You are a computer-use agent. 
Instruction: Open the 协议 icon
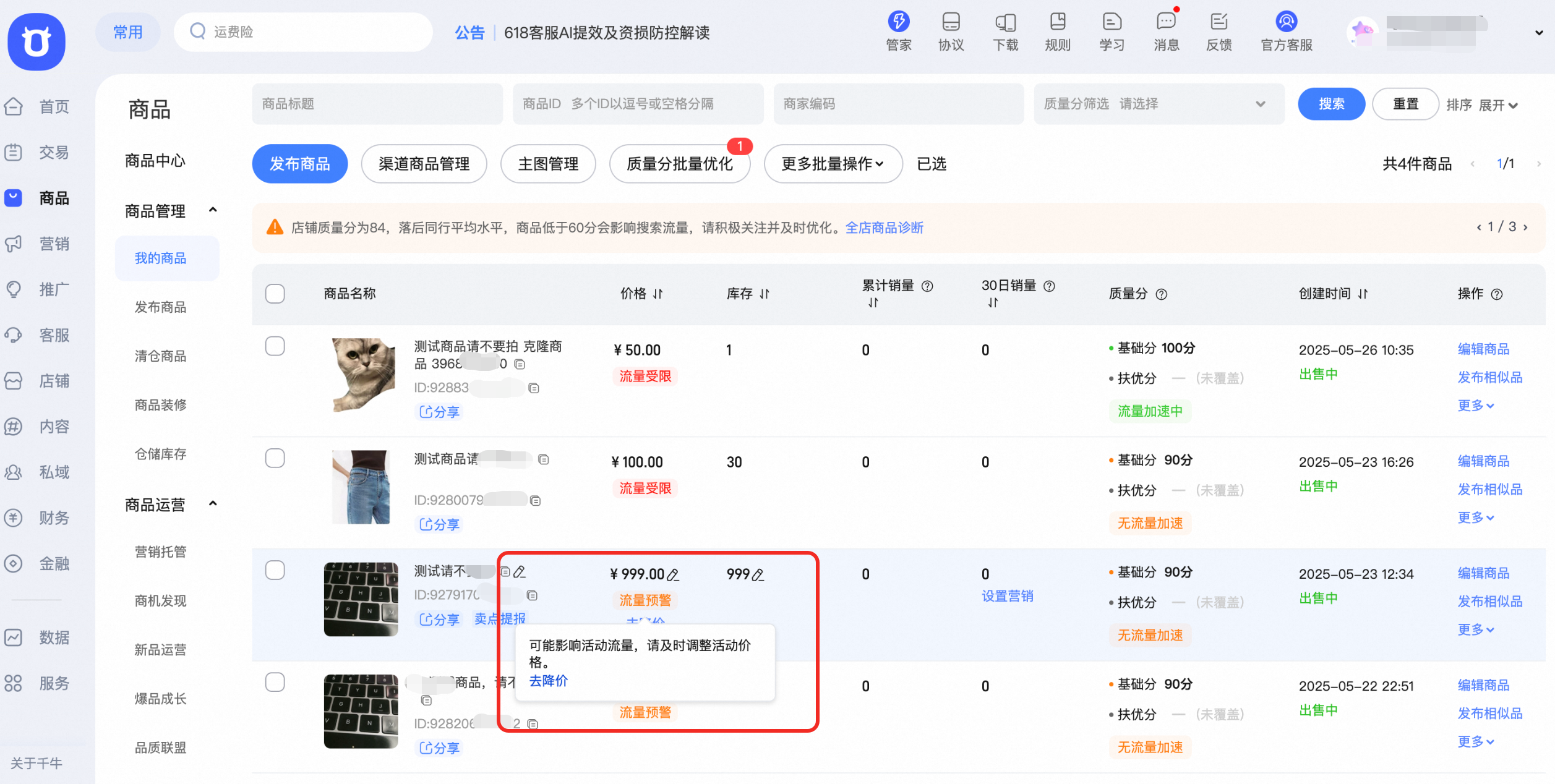click(x=951, y=31)
